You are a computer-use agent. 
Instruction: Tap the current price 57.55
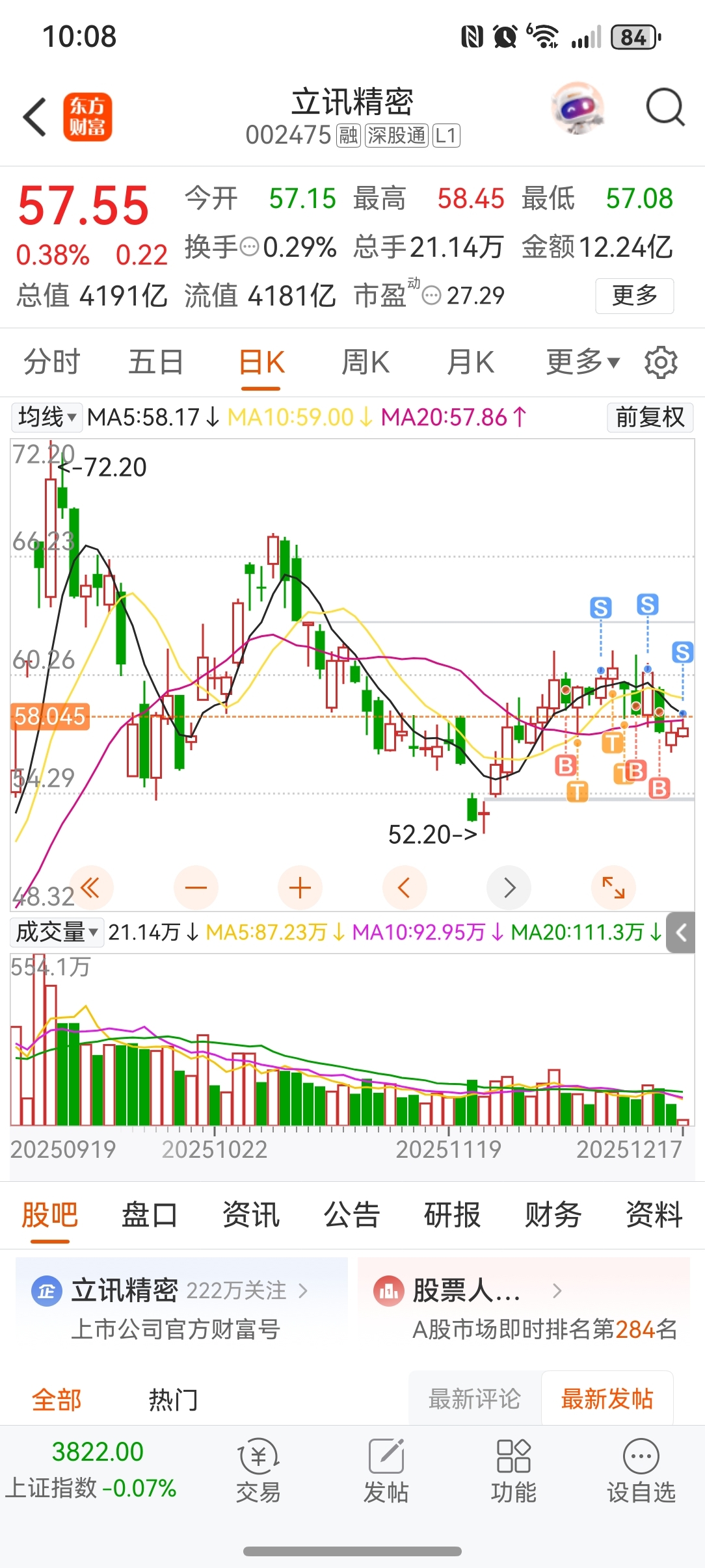[83, 205]
